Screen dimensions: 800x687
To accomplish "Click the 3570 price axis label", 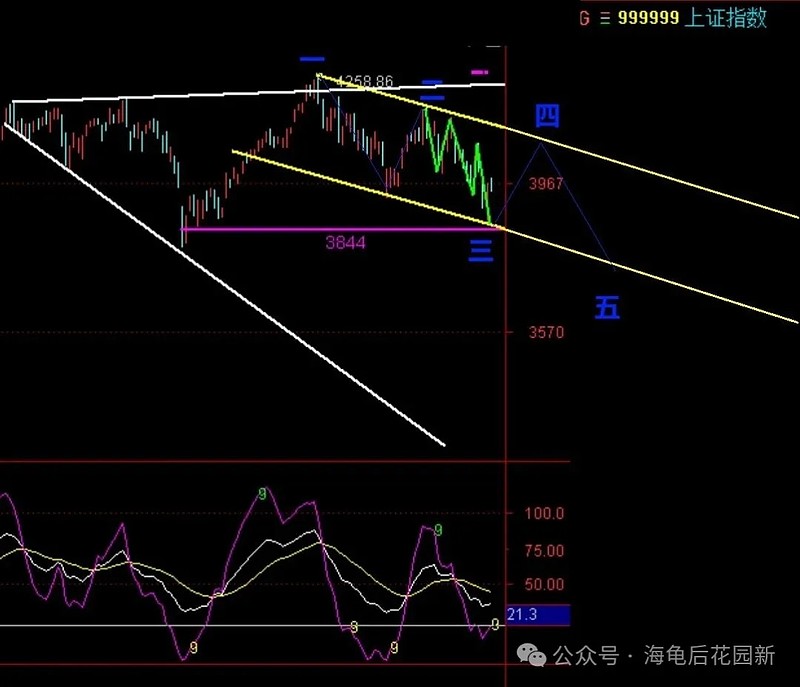I will [x=546, y=333].
